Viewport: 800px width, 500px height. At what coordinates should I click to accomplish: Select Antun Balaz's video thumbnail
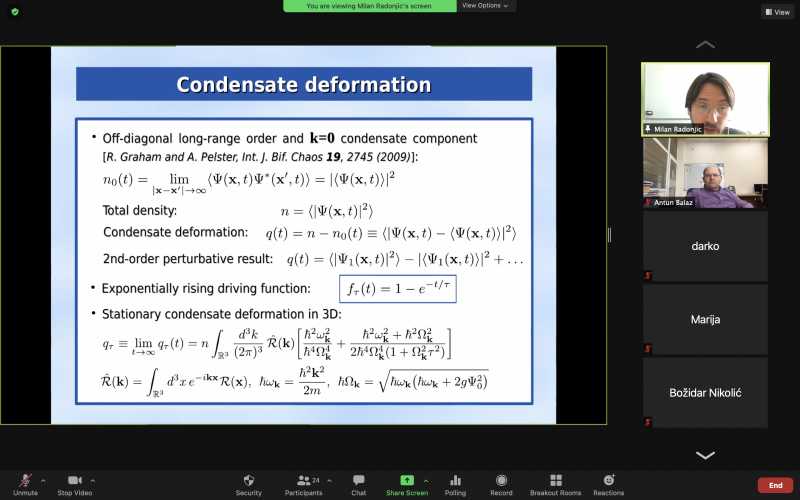tap(705, 173)
